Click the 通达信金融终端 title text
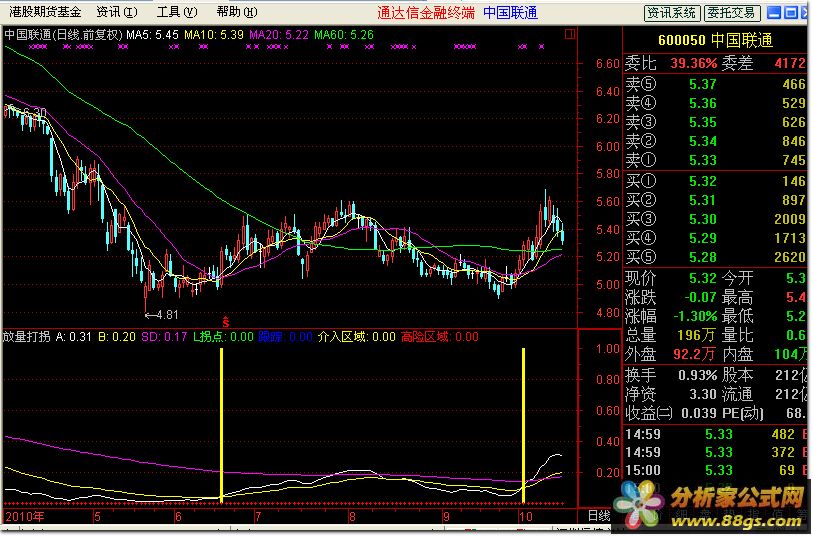The width and height of the screenshot is (813, 536). [426, 12]
